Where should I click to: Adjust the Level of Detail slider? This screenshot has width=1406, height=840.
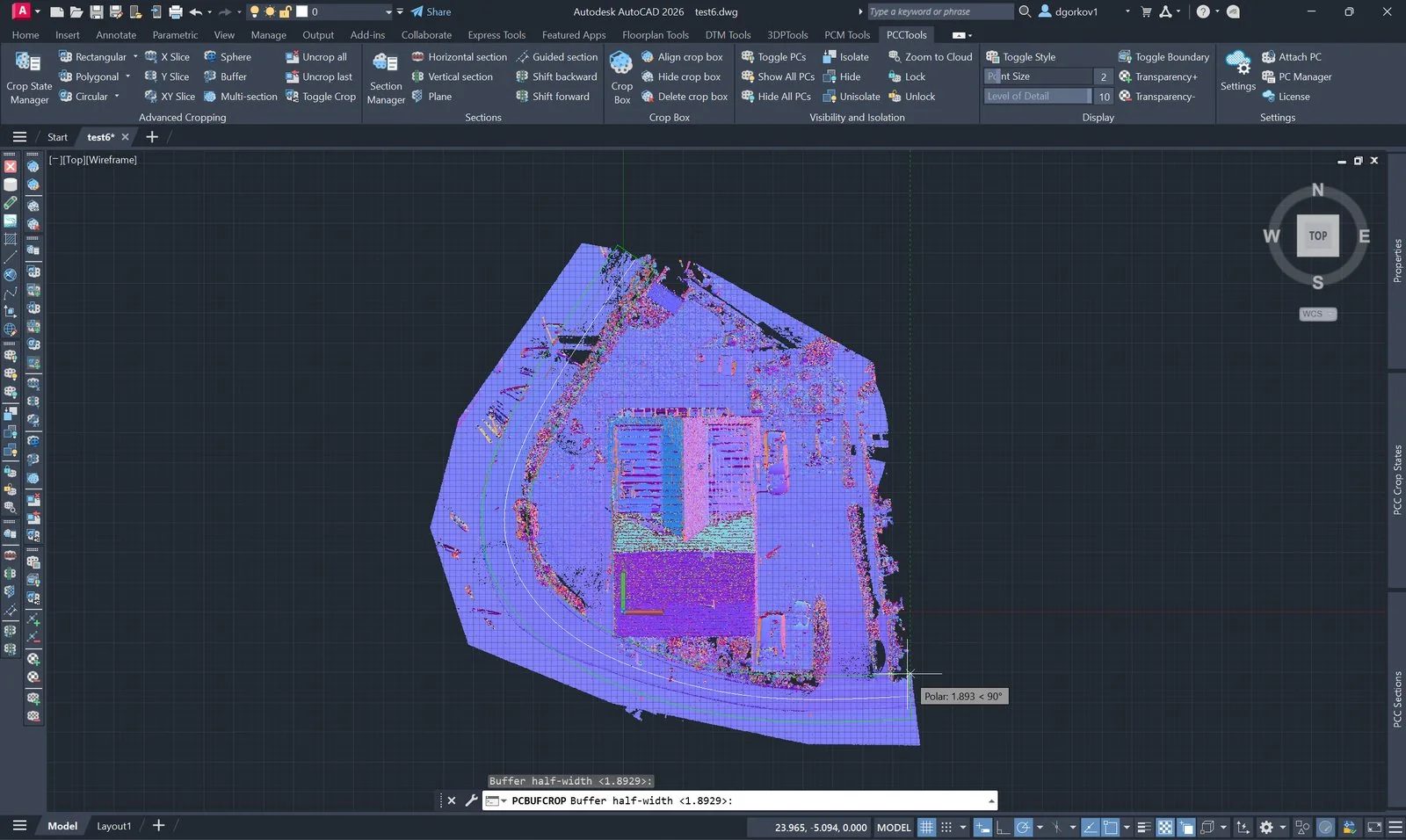tap(1038, 97)
